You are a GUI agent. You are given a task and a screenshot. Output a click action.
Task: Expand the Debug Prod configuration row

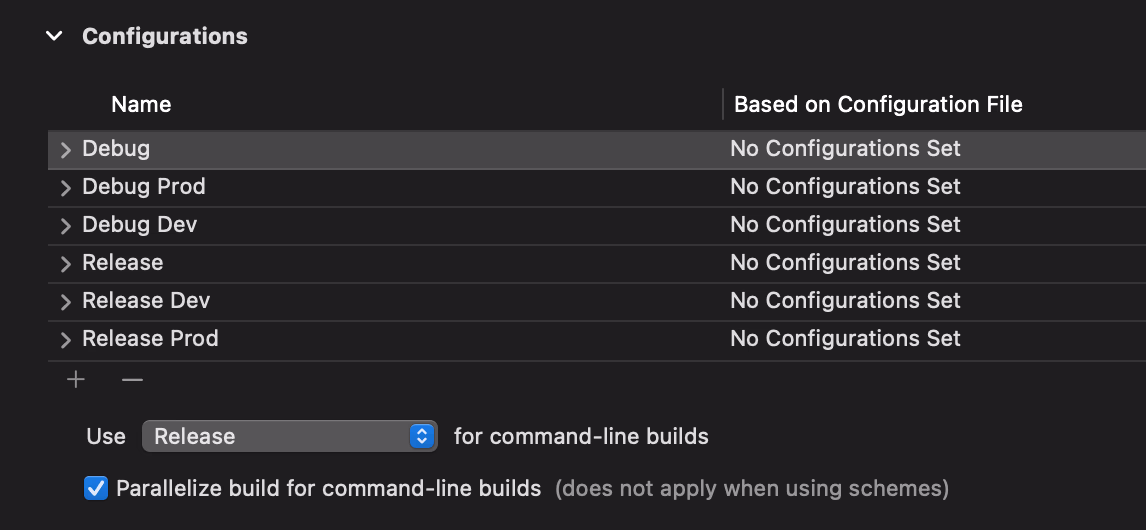(x=66, y=188)
